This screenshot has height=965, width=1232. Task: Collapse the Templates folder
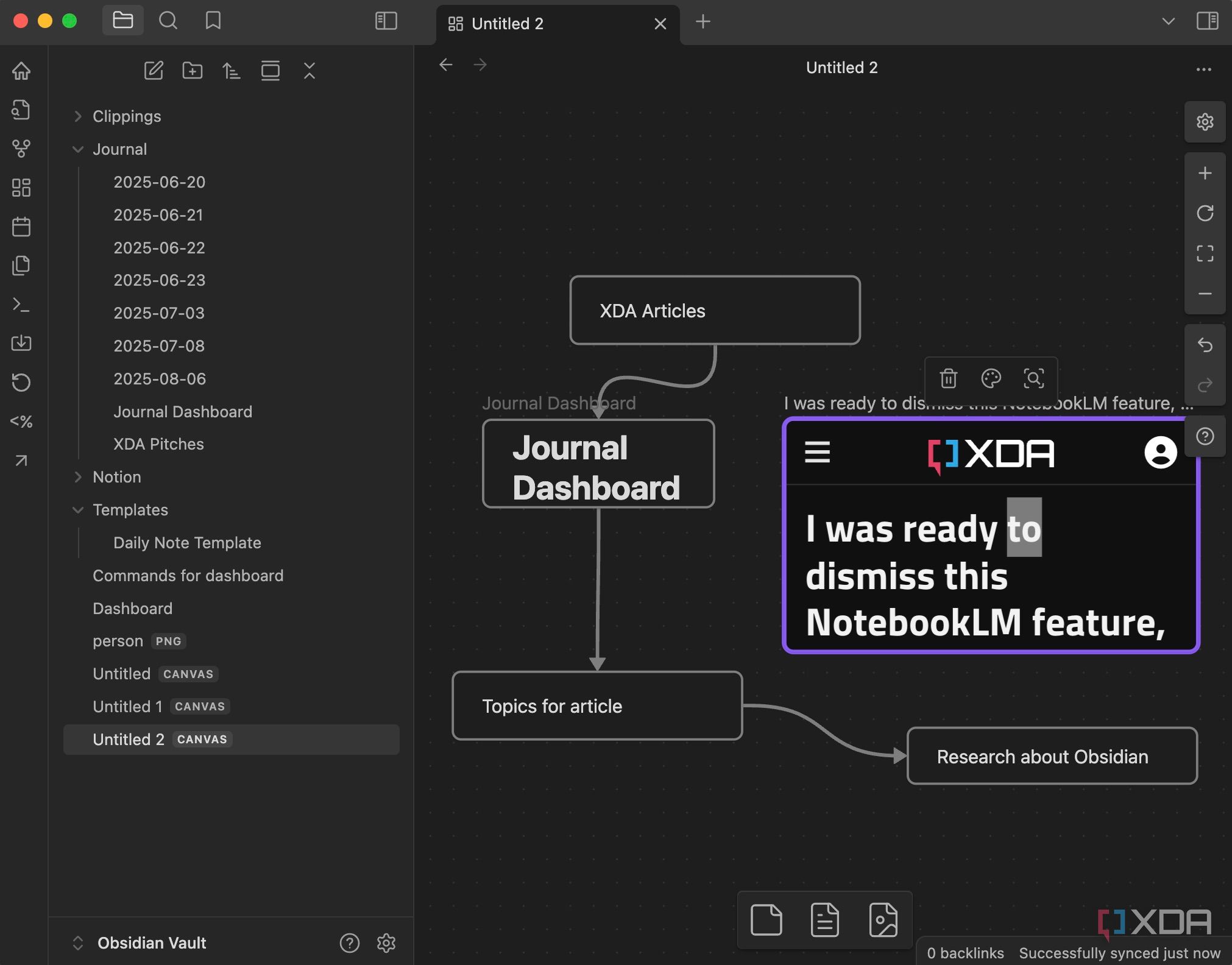(77, 510)
